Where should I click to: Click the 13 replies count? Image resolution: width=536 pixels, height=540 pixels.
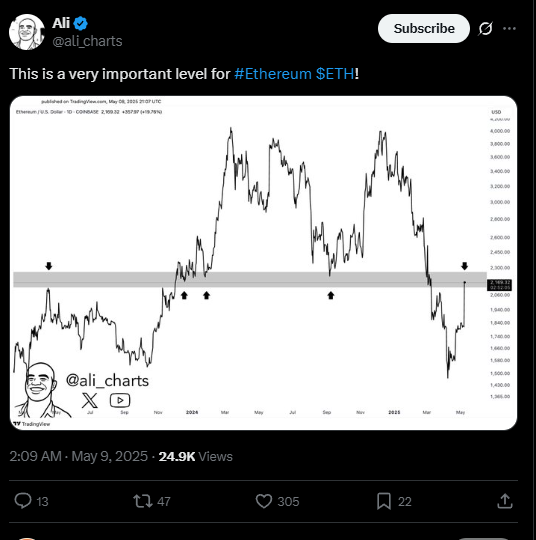click(x=42, y=501)
